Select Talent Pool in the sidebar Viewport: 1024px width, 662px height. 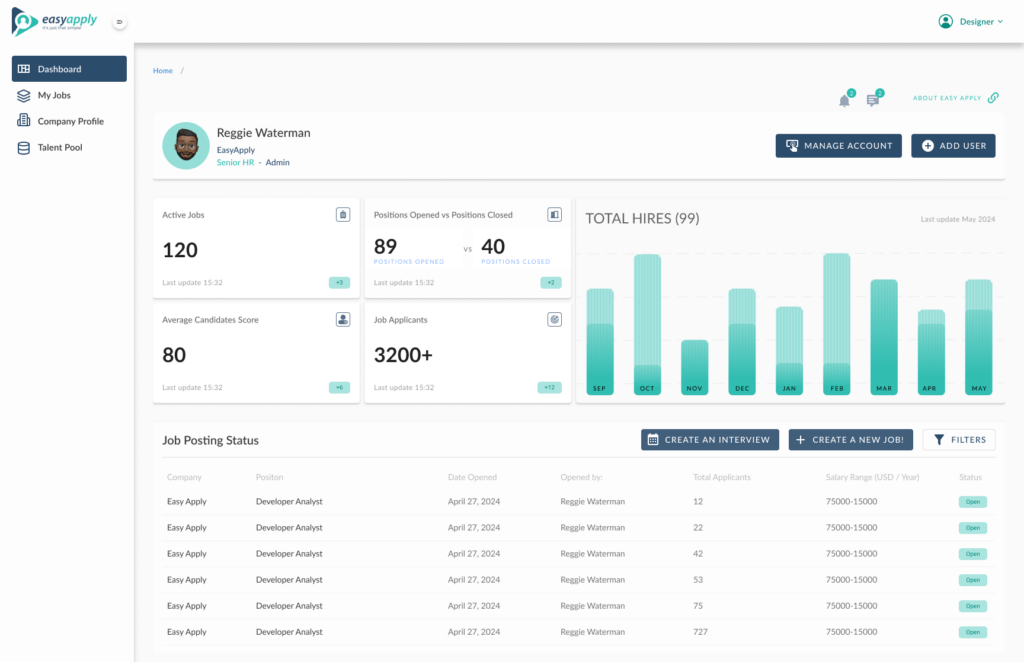[x=60, y=147]
